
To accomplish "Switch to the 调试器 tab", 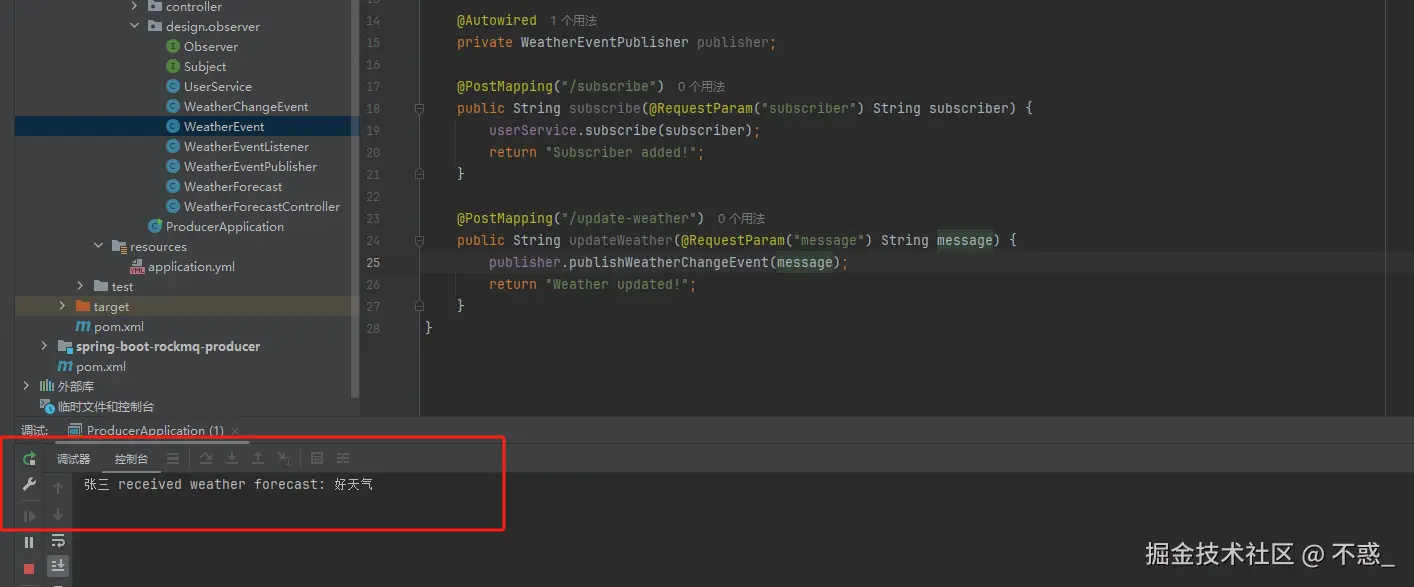I will click(73, 459).
